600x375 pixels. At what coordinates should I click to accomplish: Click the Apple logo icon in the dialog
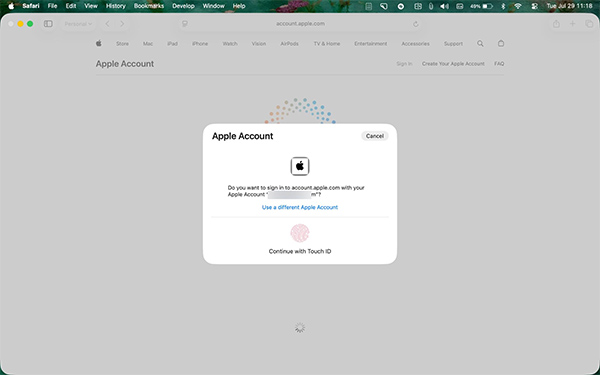click(300, 166)
